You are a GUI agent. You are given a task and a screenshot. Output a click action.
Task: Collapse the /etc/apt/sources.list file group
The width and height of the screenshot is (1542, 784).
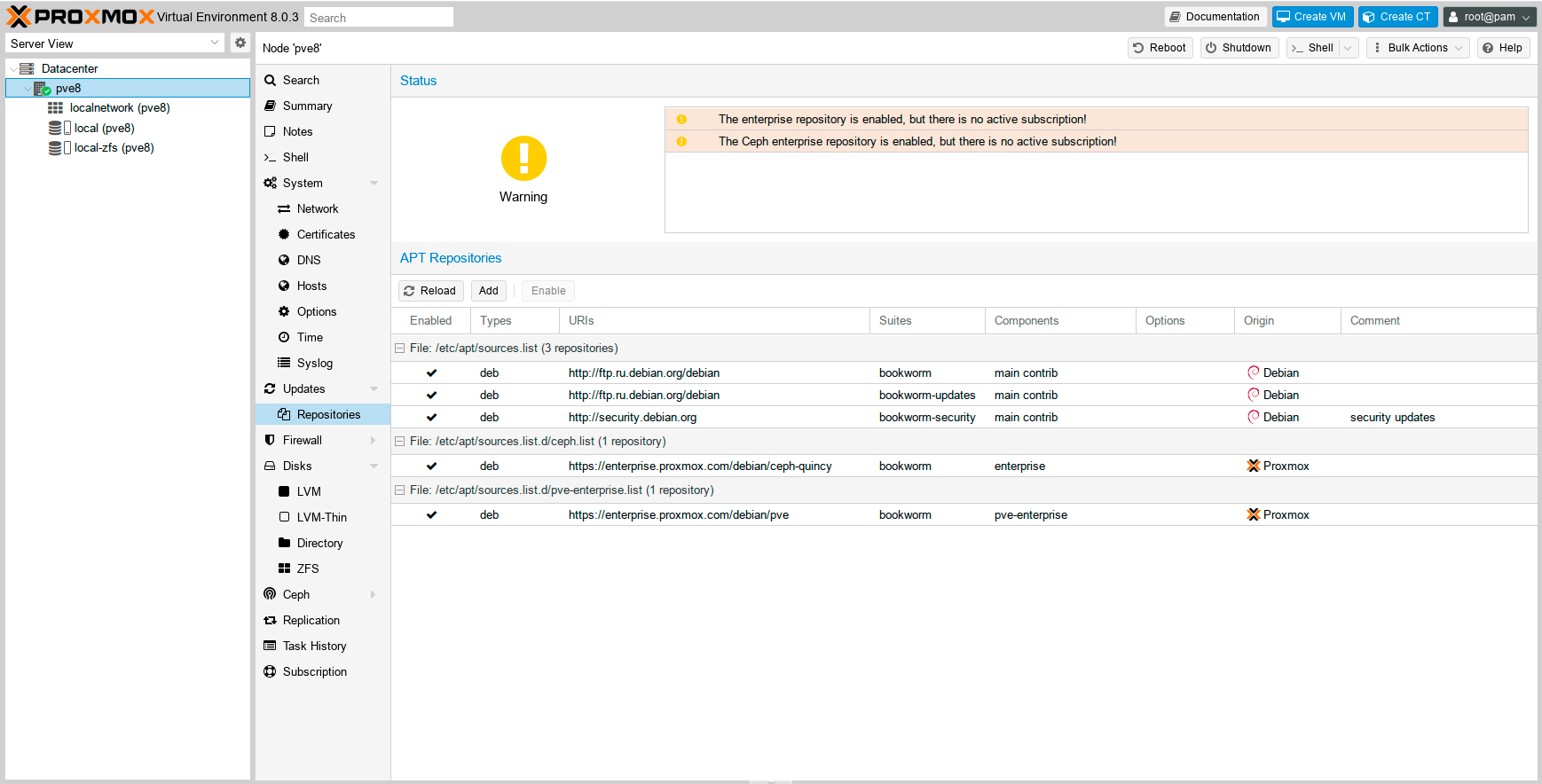[400, 349]
